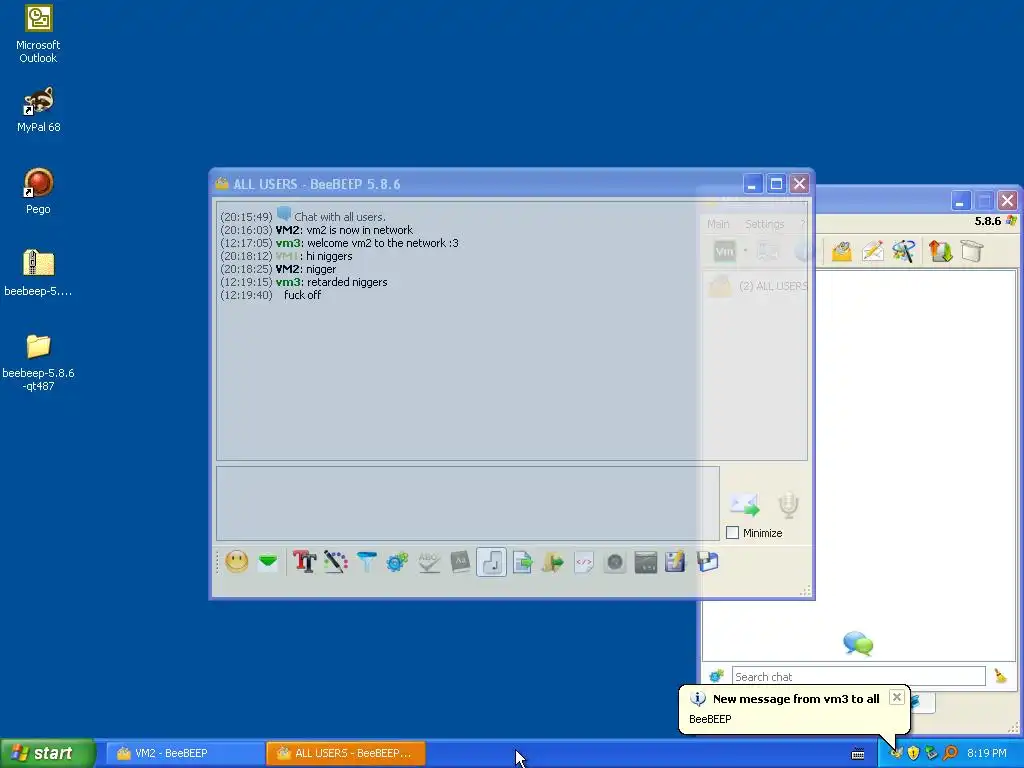The width and height of the screenshot is (1024, 768).
Task: Open the ? help menu in VM2 window
Action: point(803,224)
